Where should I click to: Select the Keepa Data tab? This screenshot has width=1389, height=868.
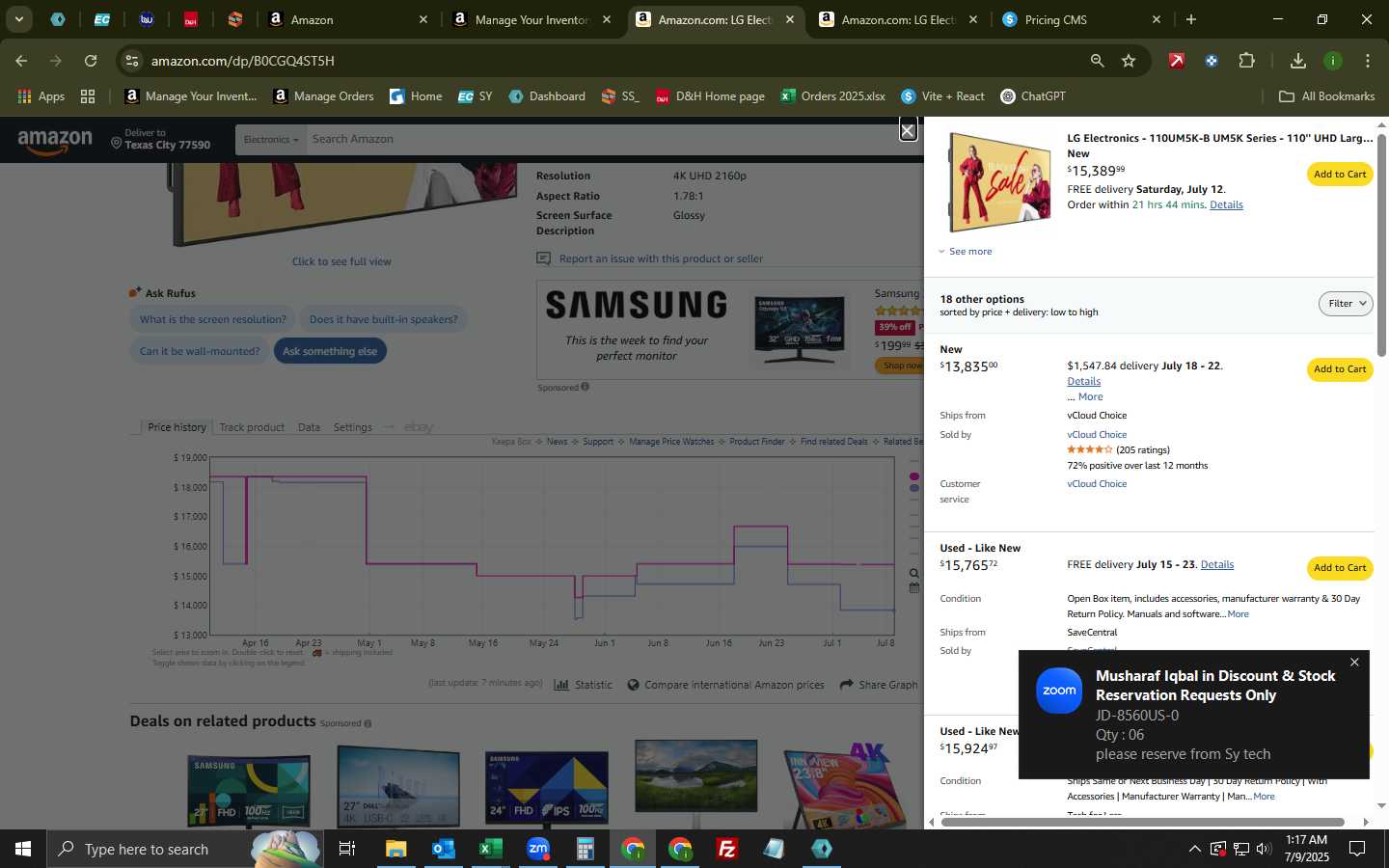click(x=309, y=427)
